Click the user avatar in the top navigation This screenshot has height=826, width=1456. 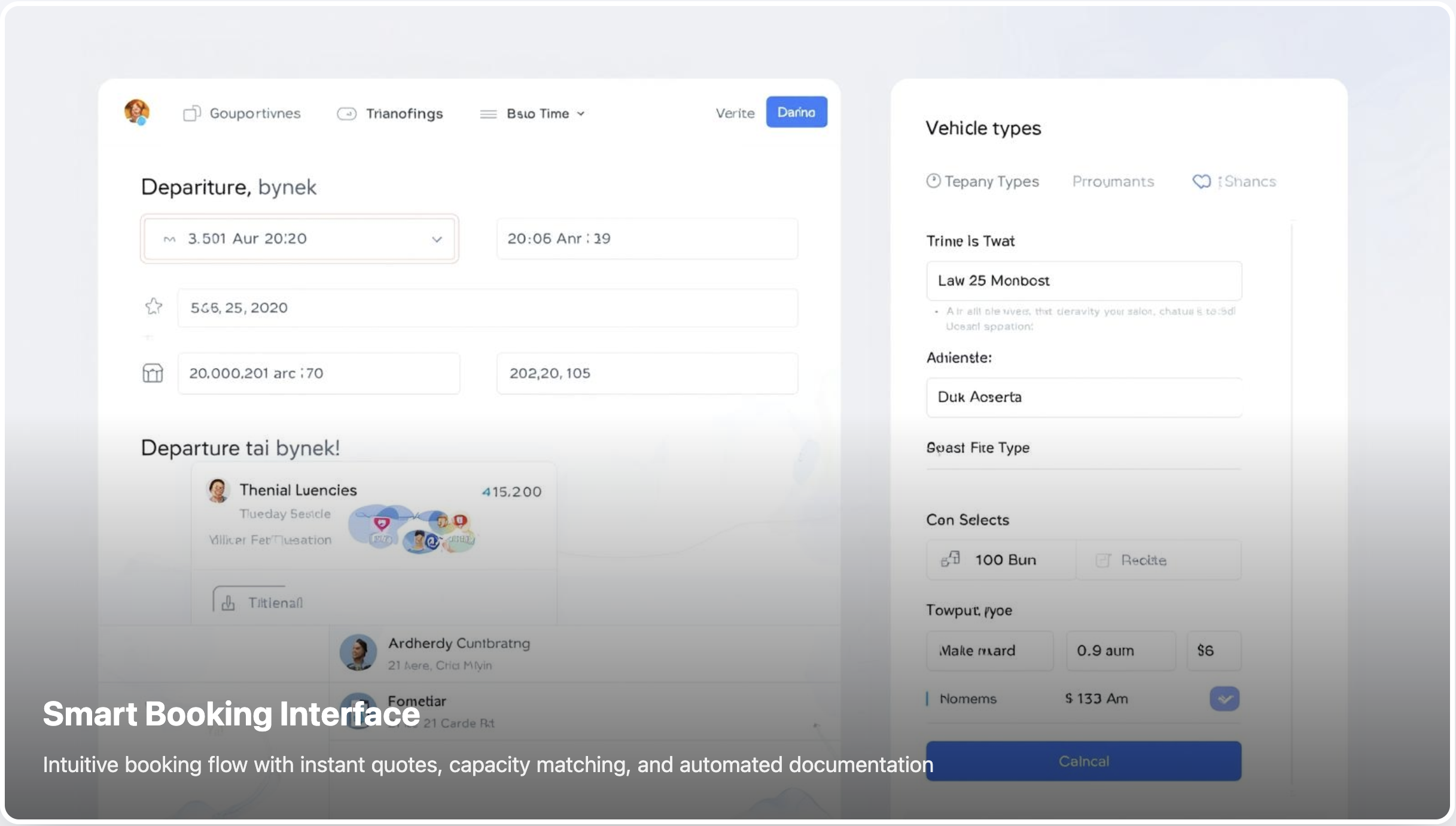pyautogui.click(x=136, y=112)
